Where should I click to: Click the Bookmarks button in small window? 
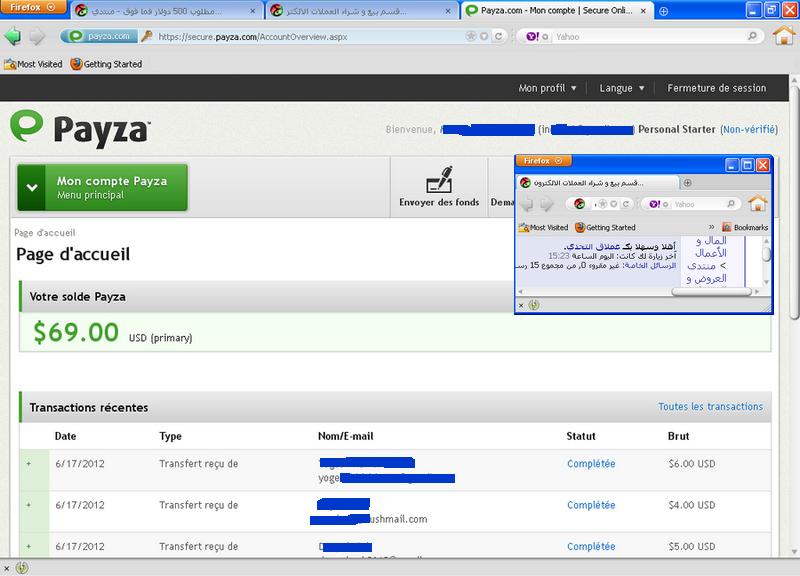tap(745, 228)
